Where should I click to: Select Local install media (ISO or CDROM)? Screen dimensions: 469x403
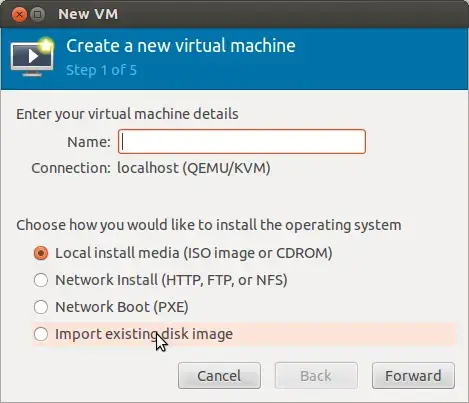coord(183,253)
